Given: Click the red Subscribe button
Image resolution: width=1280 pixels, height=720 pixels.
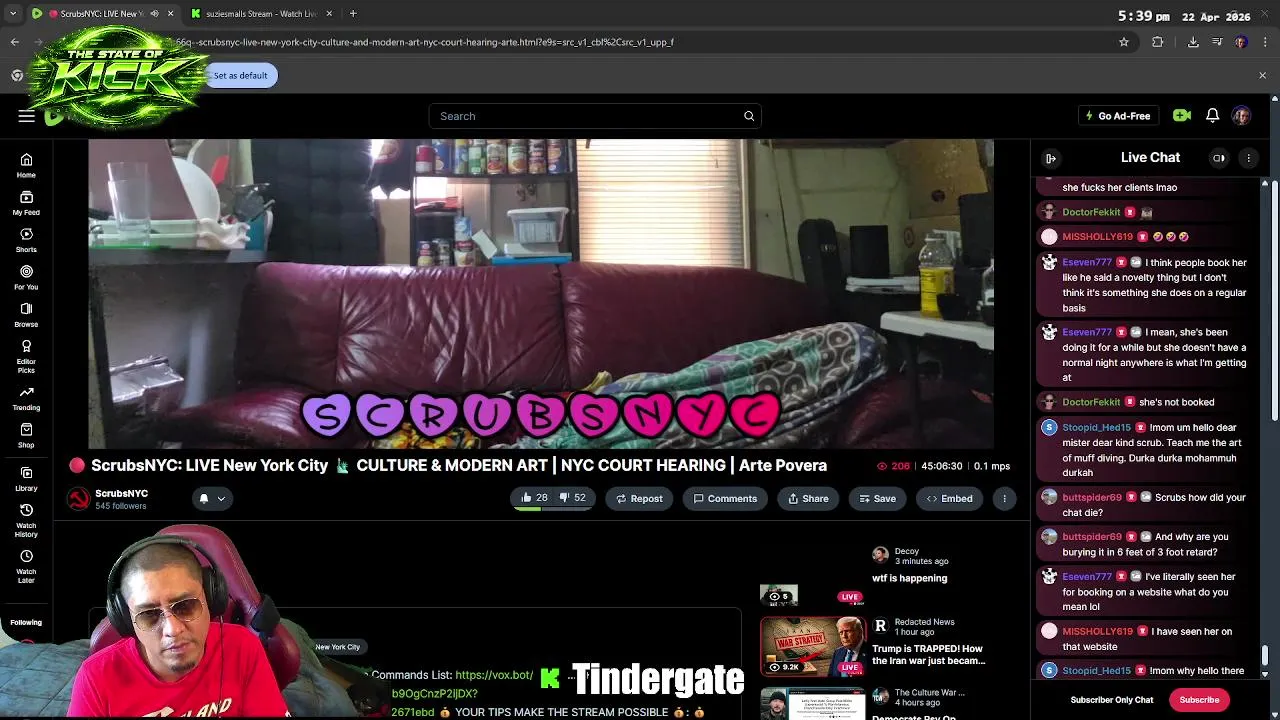Looking at the screenshot, I should 1199,700.
